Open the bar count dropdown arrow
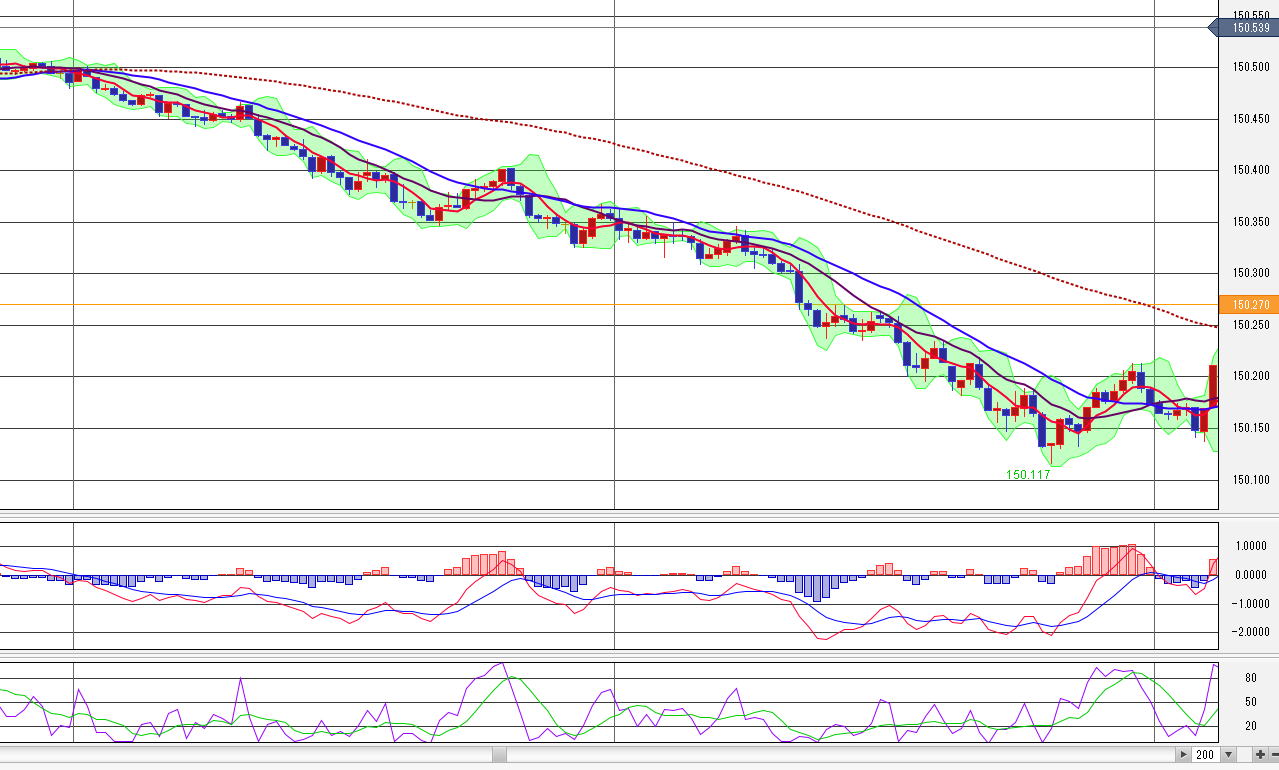The image size is (1279, 770). tap(1229, 755)
